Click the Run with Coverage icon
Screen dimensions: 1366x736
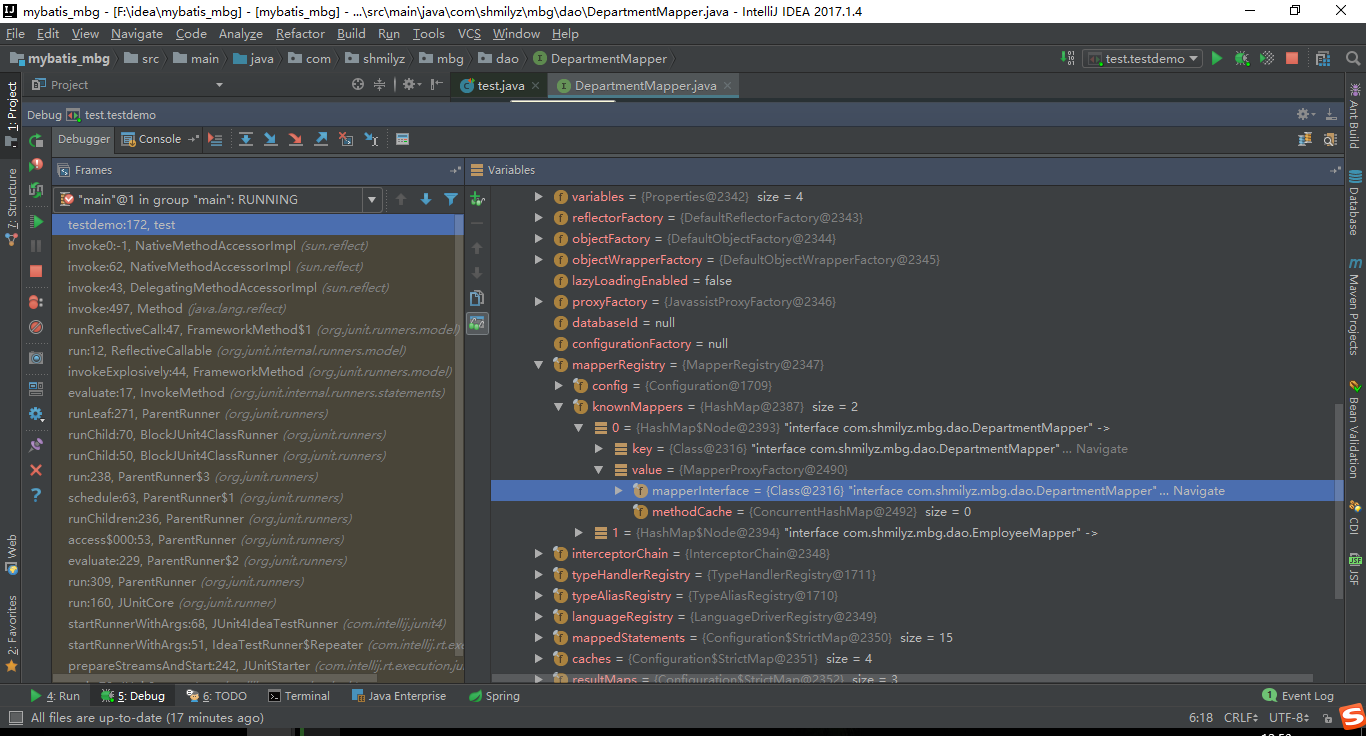tap(1266, 58)
